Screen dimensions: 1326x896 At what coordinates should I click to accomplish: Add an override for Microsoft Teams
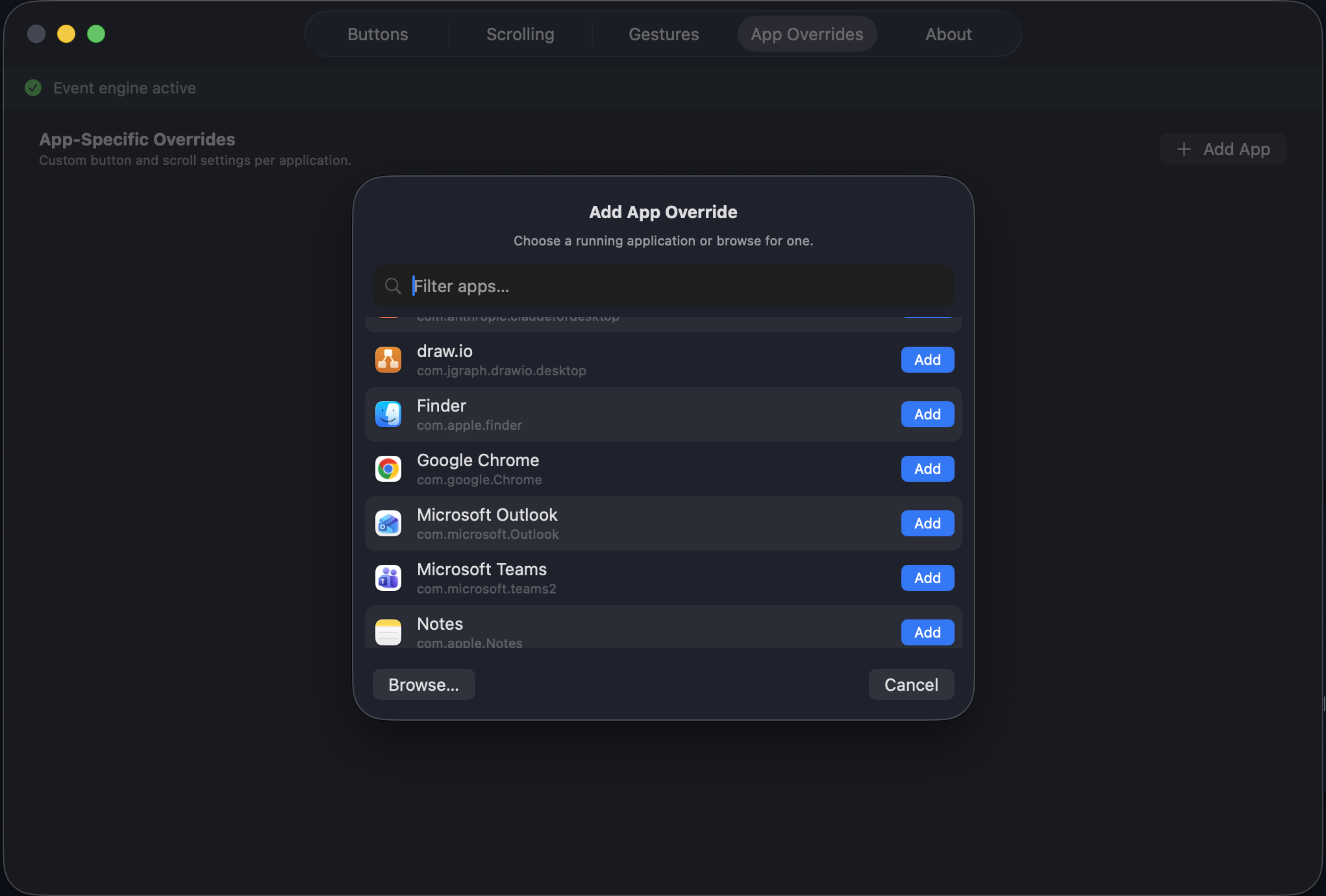(927, 577)
